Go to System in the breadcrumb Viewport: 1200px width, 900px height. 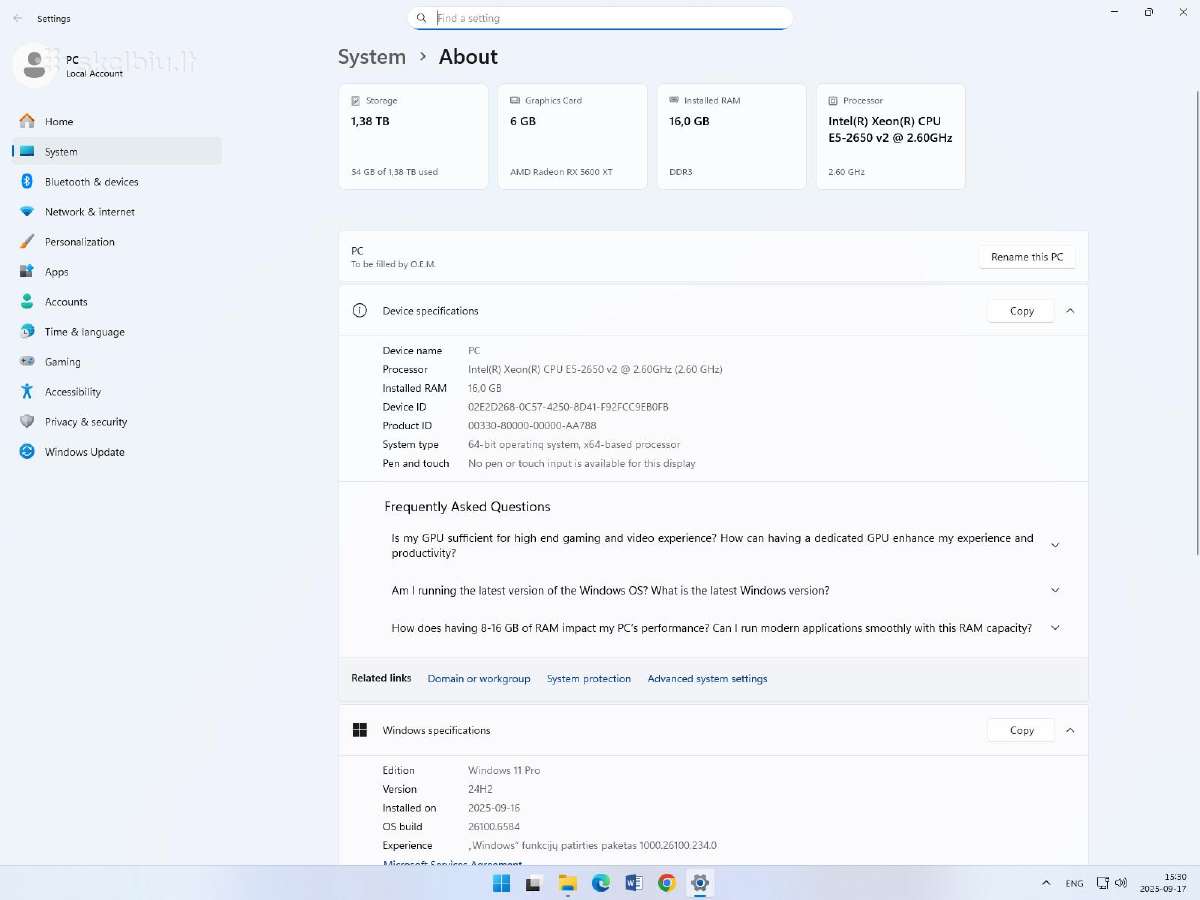coord(372,57)
